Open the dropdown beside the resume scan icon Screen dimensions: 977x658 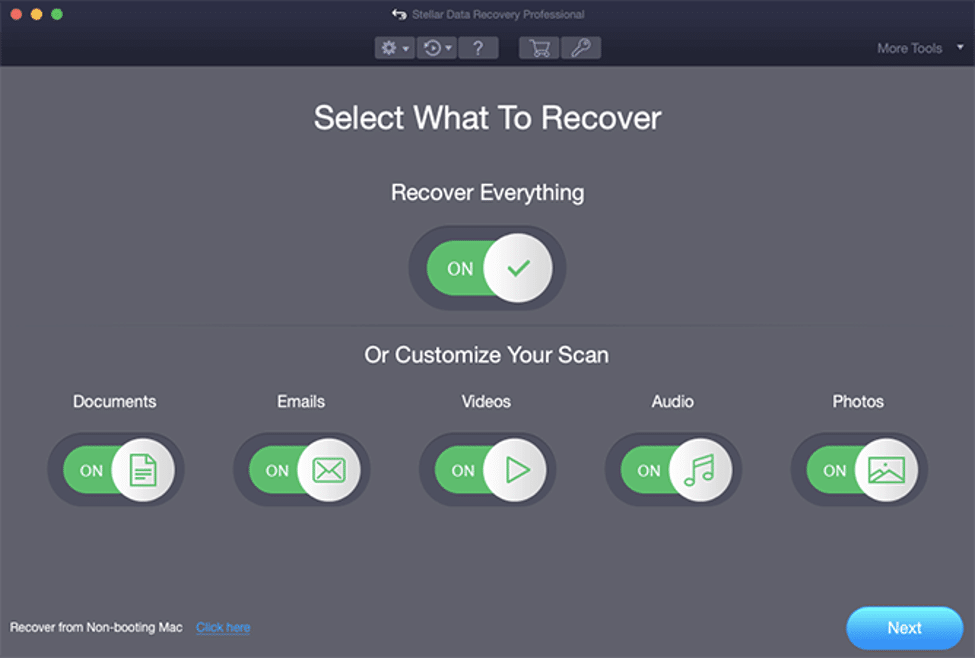(x=446, y=47)
